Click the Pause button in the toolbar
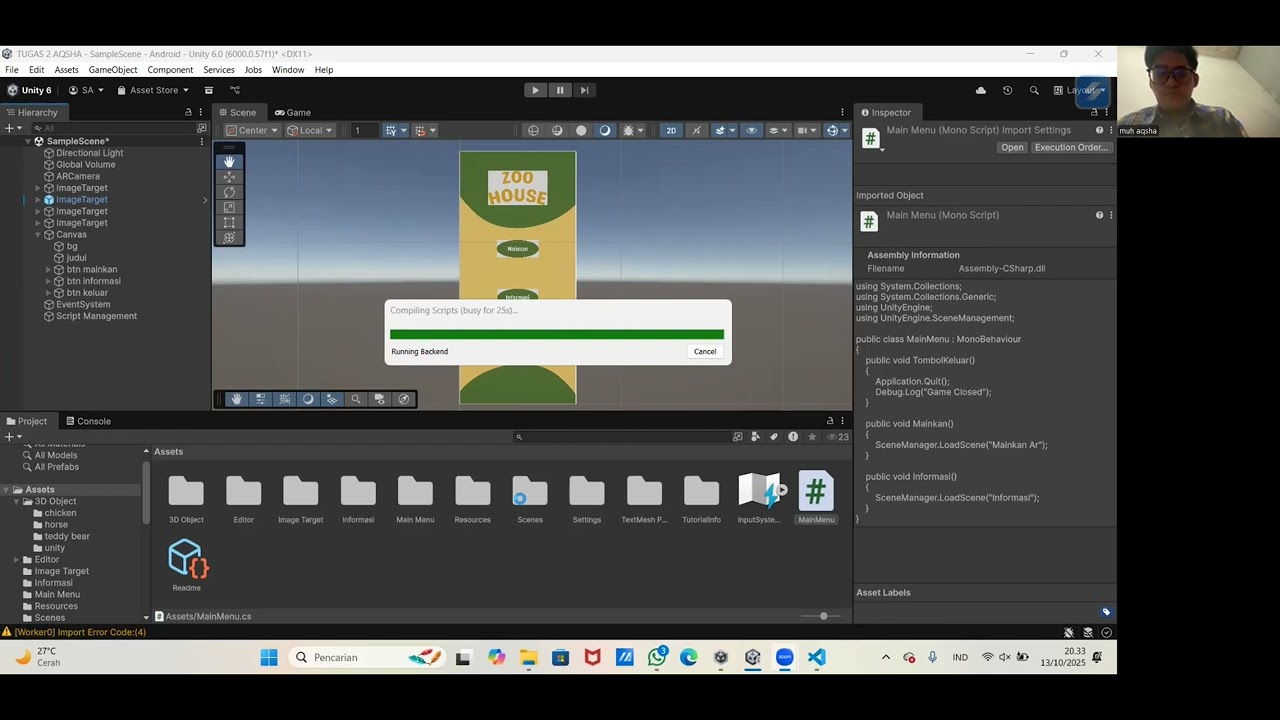The image size is (1280, 720). click(x=560, y=90)
